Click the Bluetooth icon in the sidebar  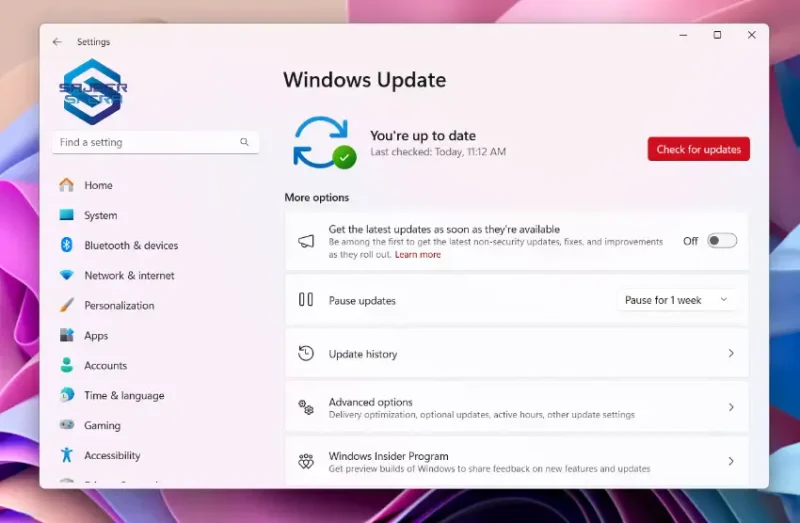tap(66, 245)
